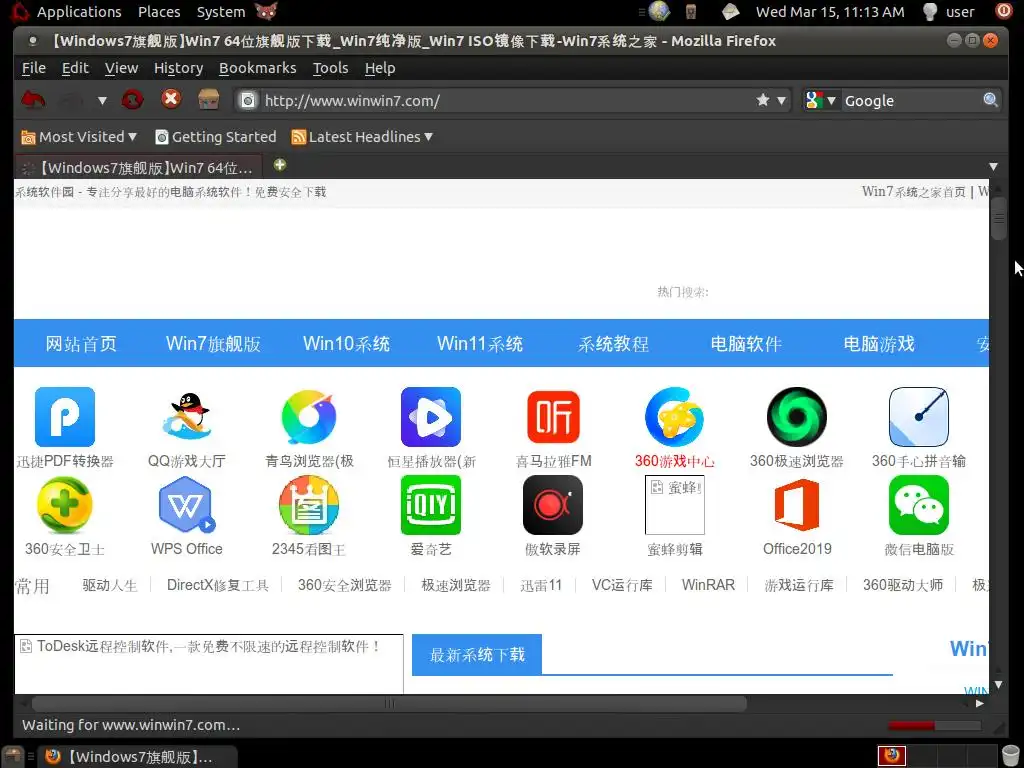Open the Getting Started bookmark

pos(216,137)
